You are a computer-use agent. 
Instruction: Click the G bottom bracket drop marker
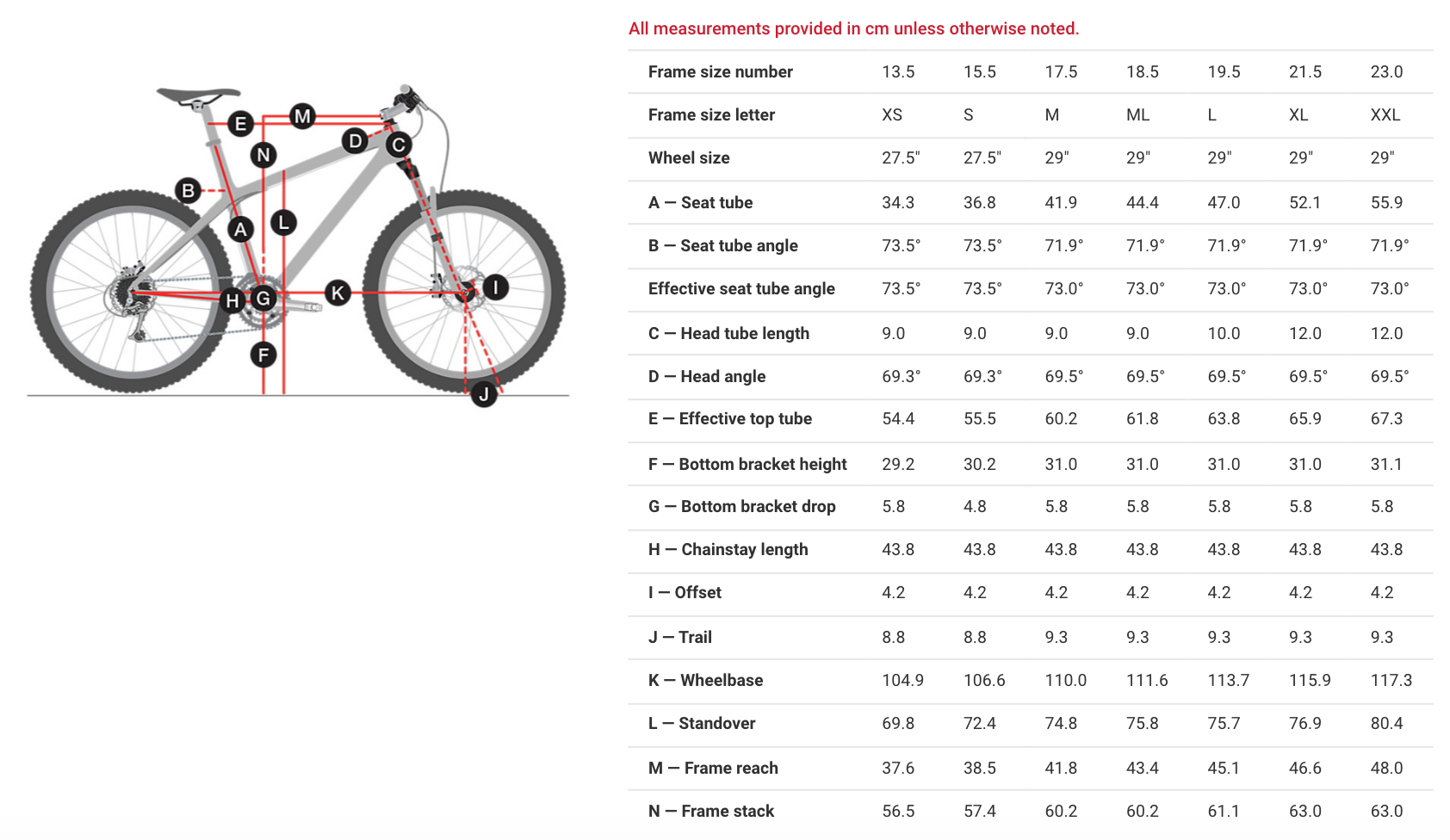(x=263, y=299)
